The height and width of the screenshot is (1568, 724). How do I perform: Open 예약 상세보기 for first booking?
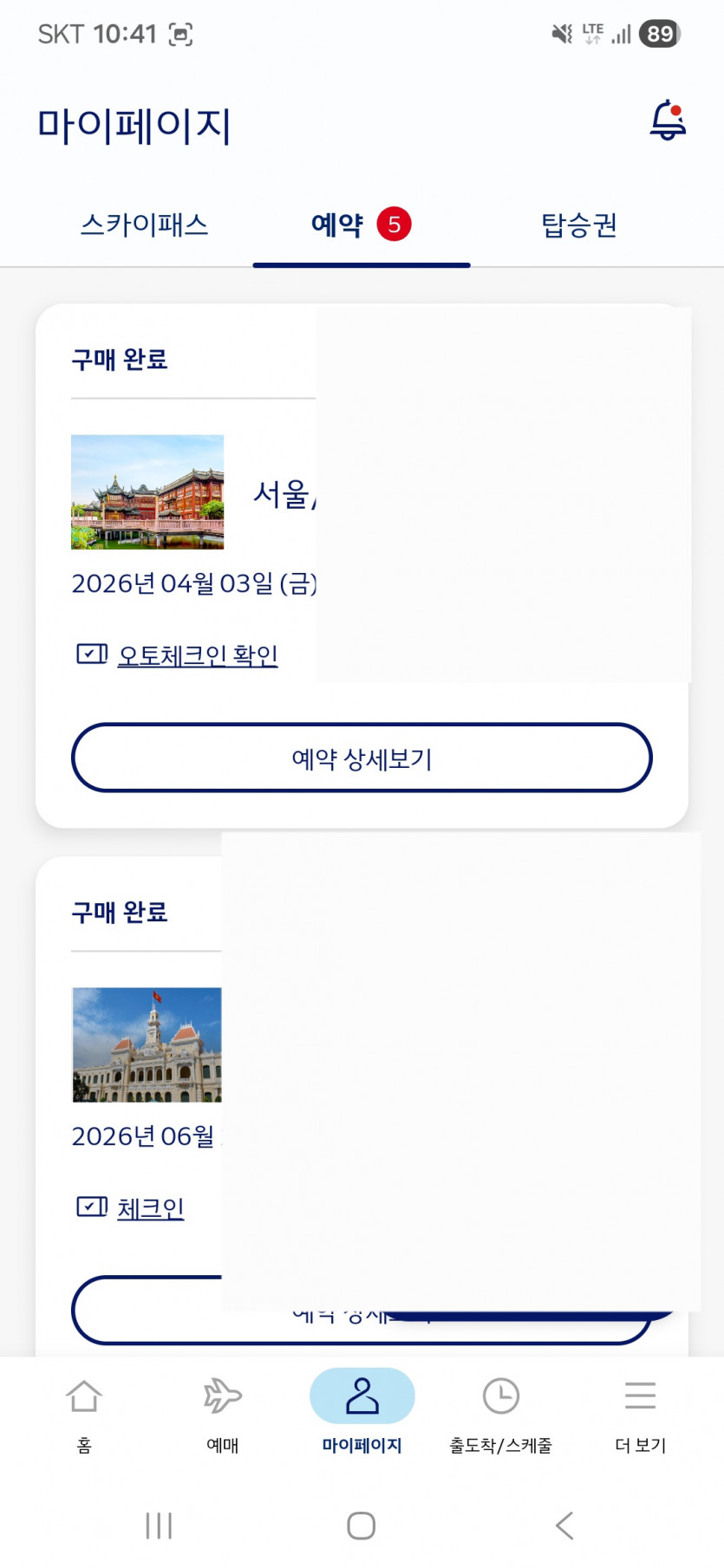[x=362, y=758]
